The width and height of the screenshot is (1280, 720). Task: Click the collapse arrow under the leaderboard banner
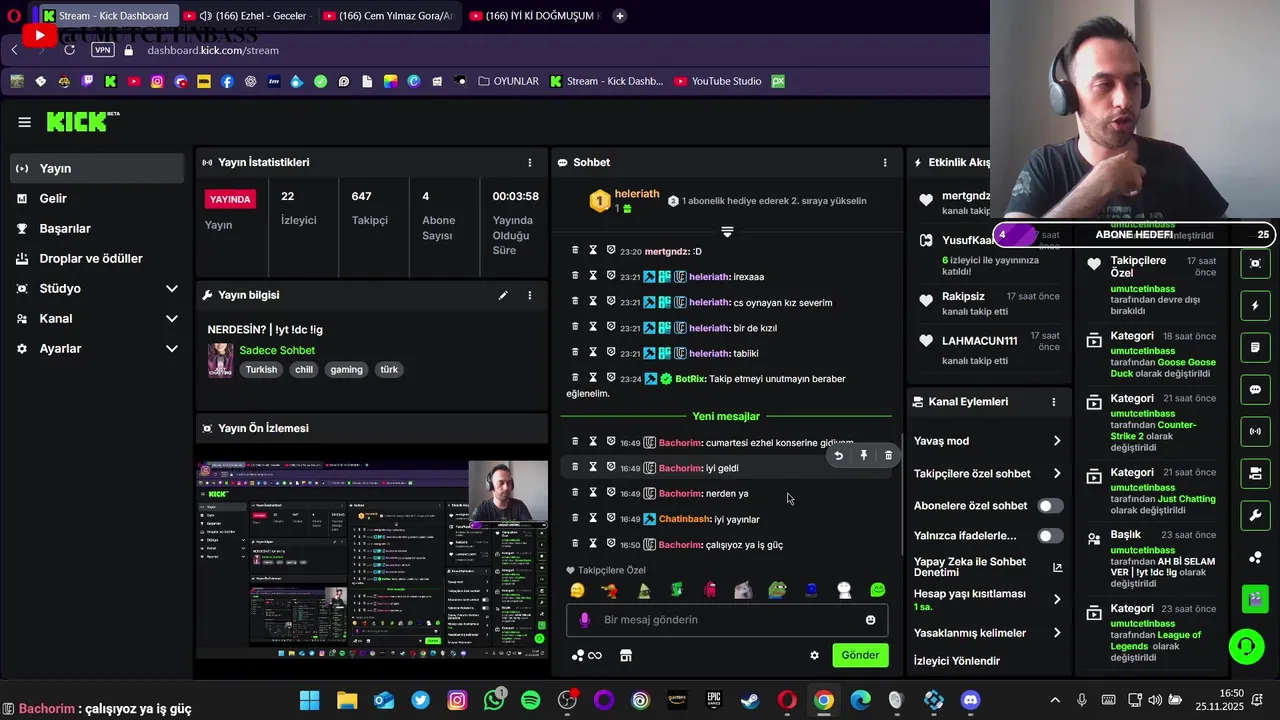pyautogui.click(x=727, y=232)
